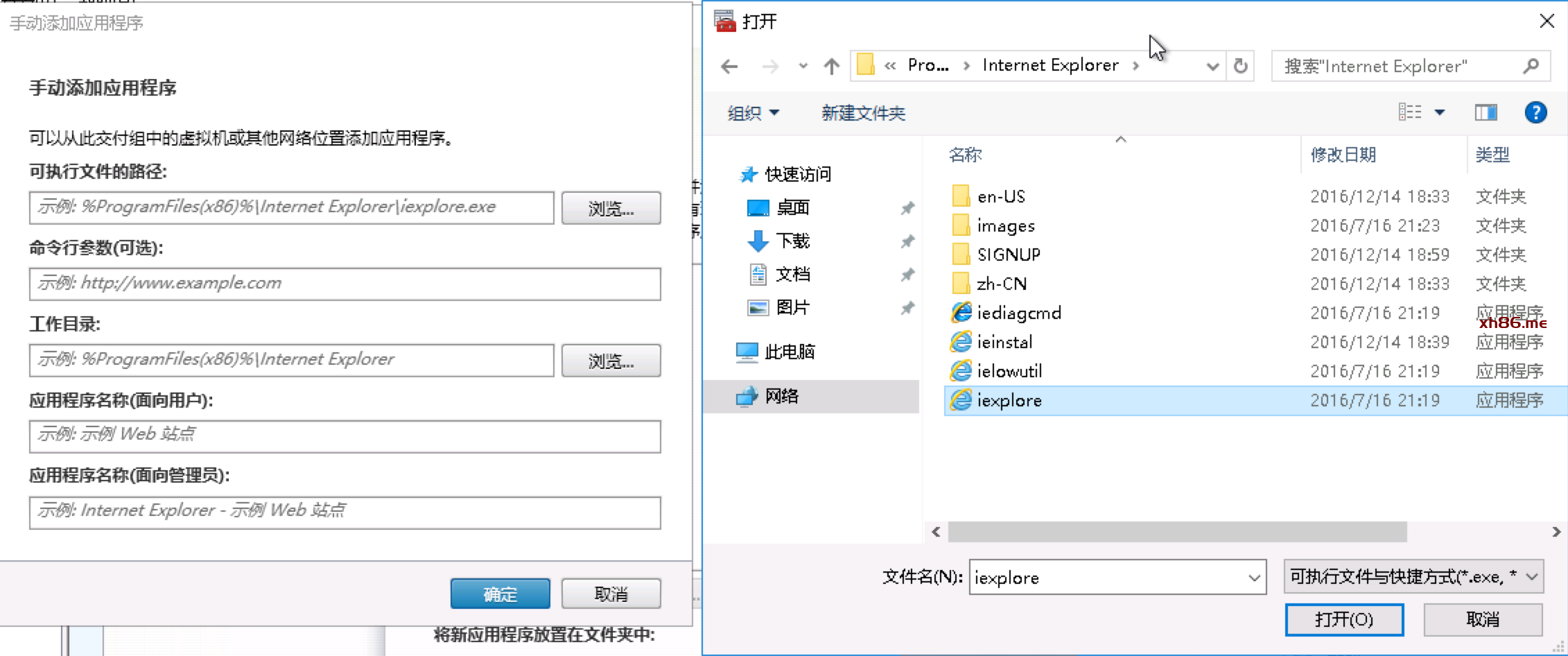
Task: Click the horizontal scrollbar in file list
Action: click(x=1177, y=532)
